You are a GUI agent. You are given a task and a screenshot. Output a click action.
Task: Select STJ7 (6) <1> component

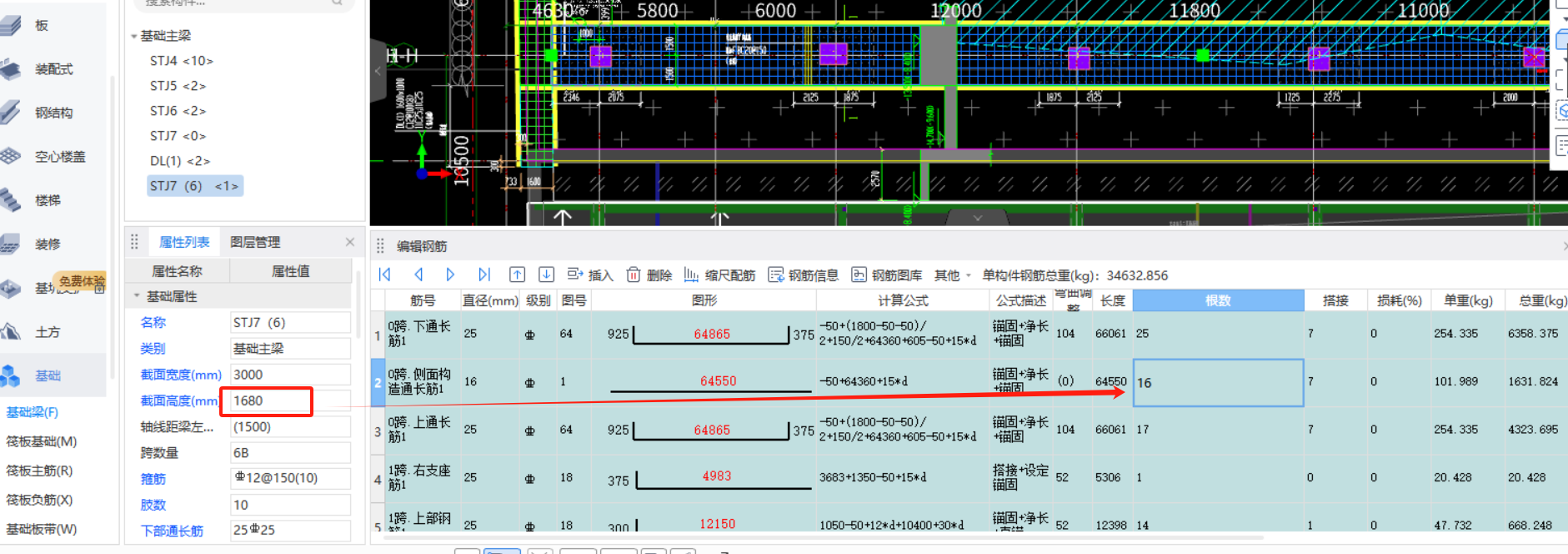pos(195,186)
